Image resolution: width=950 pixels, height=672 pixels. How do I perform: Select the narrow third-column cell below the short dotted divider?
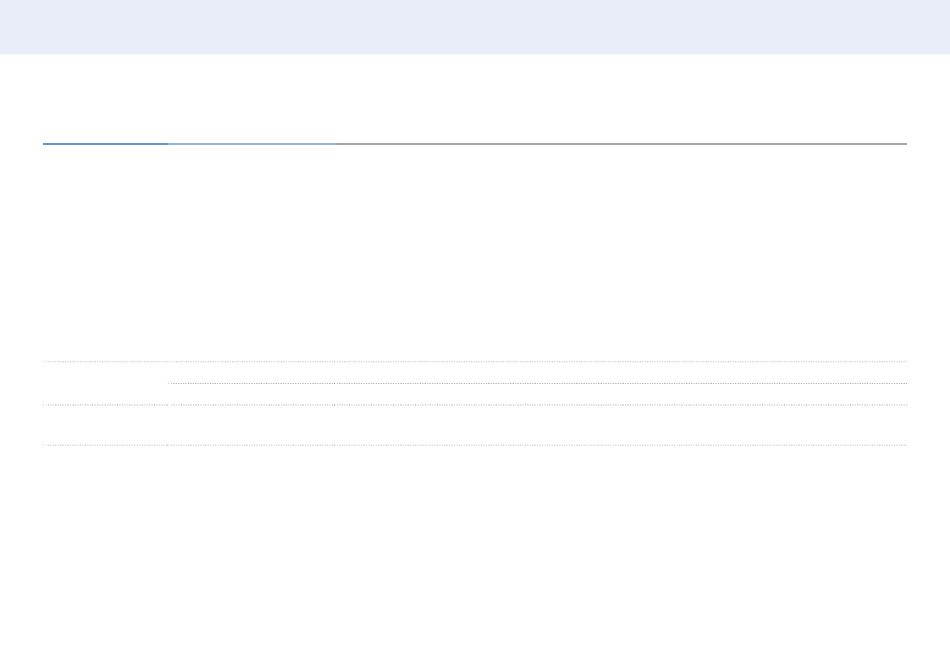(x=620, y=394)
